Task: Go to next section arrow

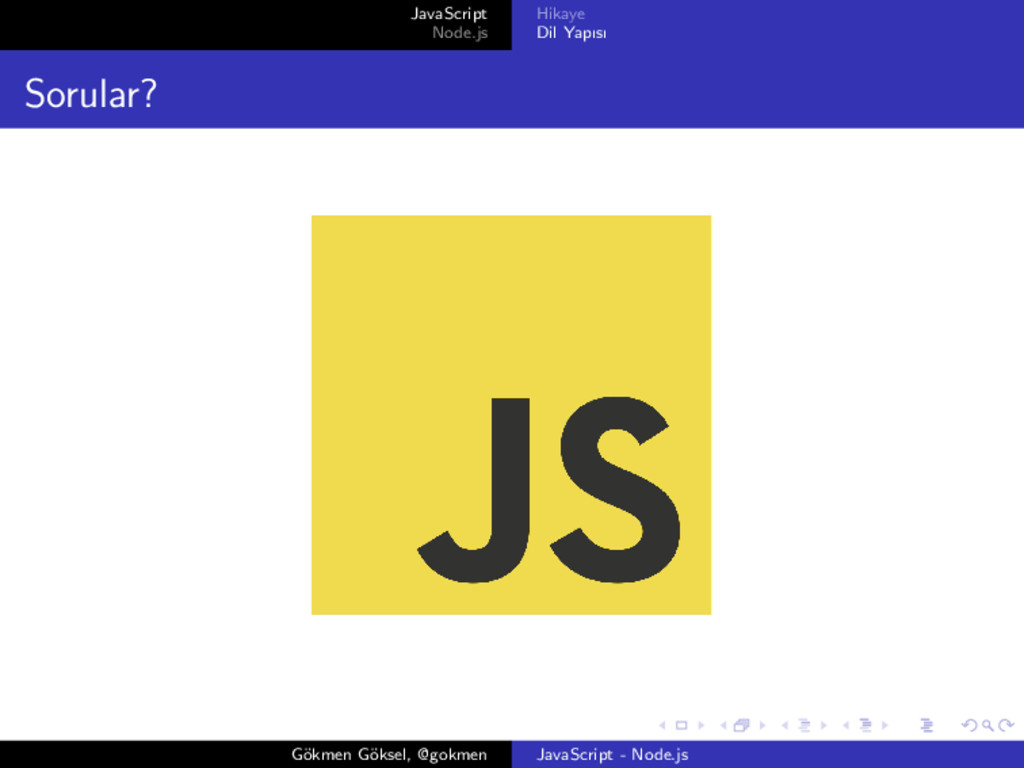Action: pyautogui.click(x=885, y=725)
